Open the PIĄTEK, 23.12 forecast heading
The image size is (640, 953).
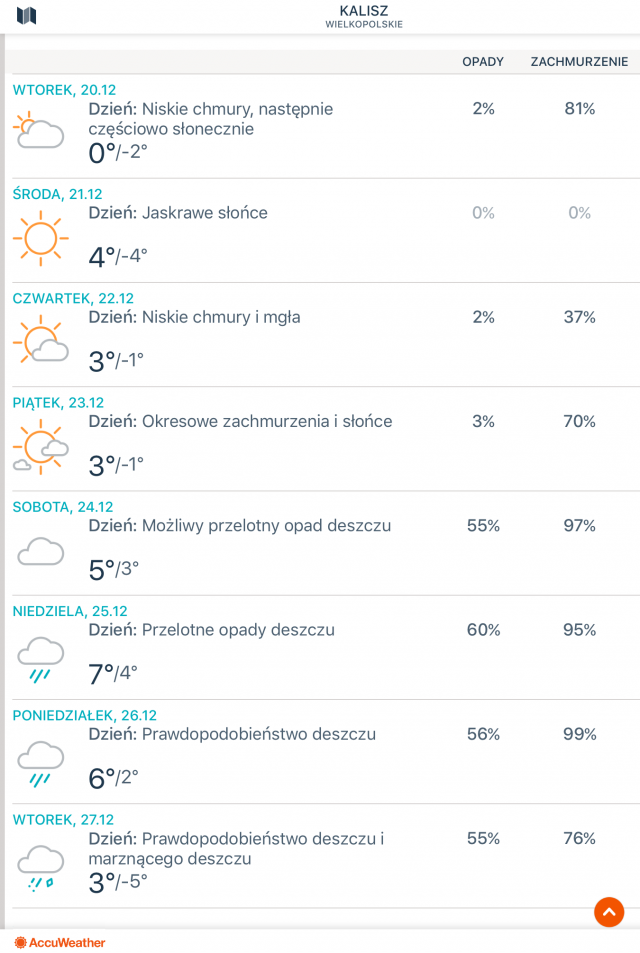58,402
